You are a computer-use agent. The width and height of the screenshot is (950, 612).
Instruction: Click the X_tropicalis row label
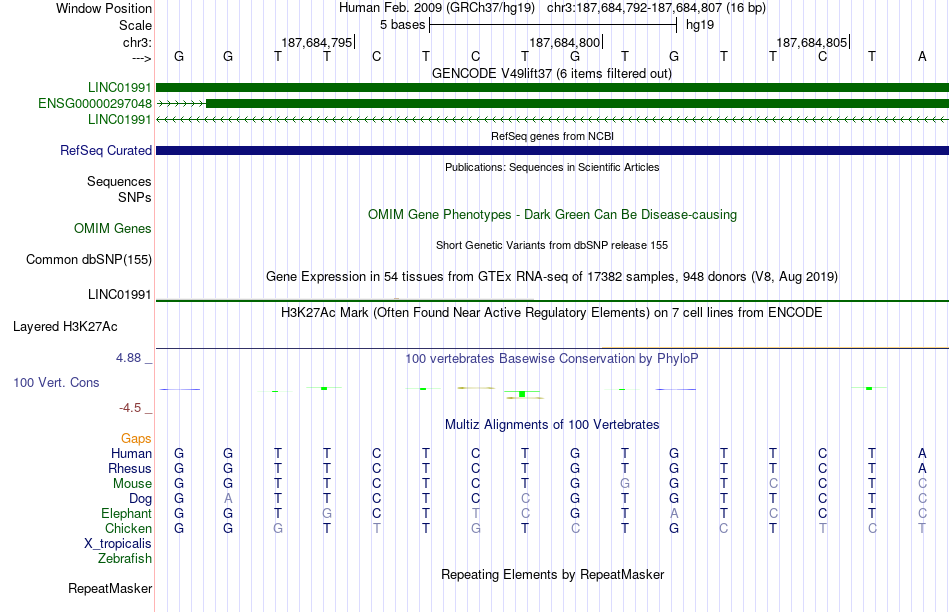point(118,544)
